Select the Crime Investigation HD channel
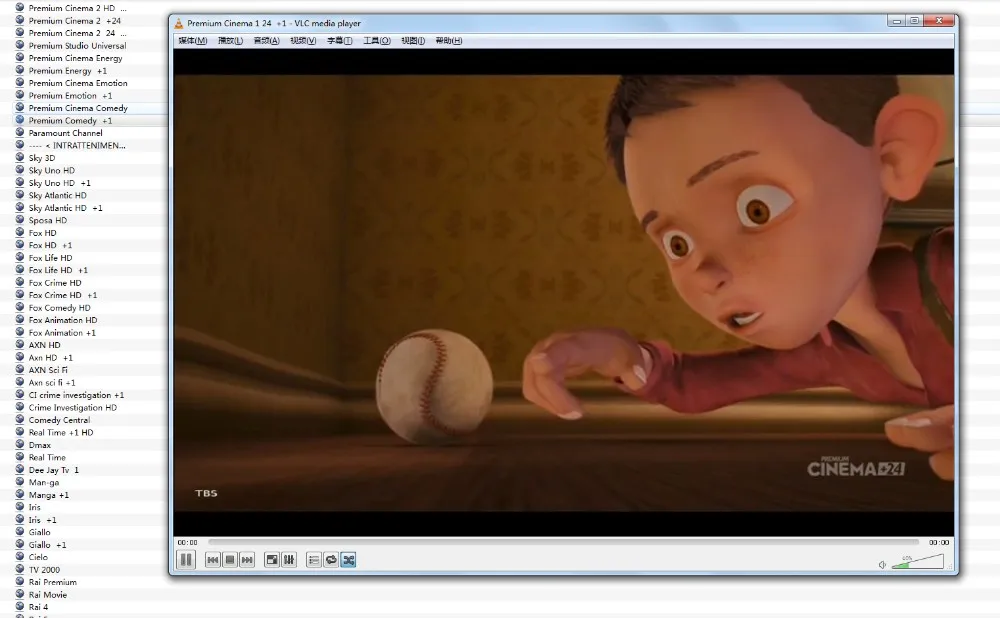 pos(73,408)
